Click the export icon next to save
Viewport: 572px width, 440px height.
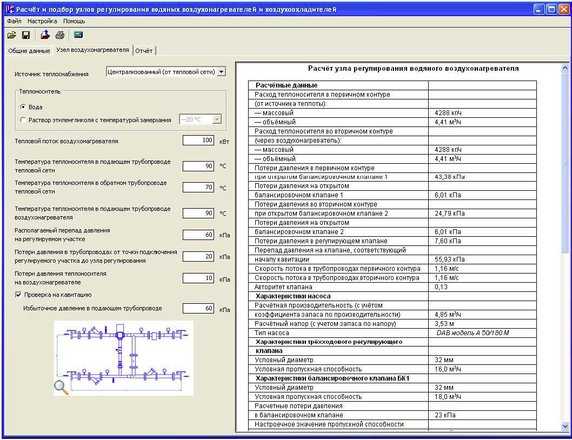coord(45,35)
